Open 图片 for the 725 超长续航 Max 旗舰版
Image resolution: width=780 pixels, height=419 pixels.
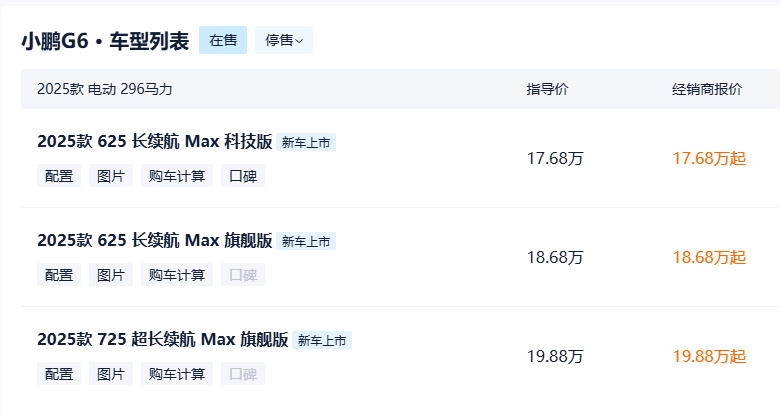click(x=111, y=374)
